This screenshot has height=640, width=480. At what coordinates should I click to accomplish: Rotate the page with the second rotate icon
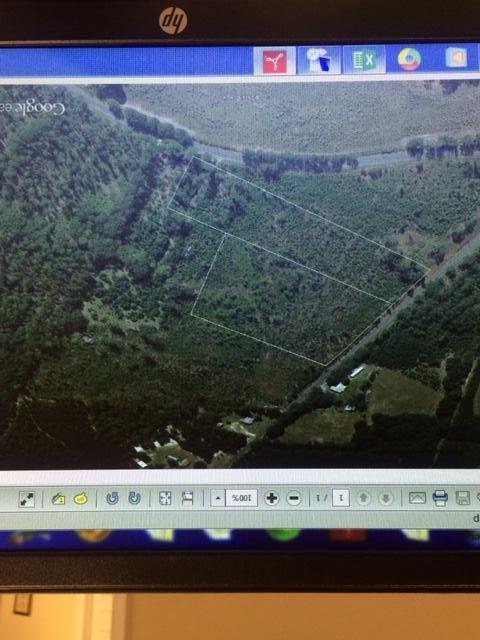tap(135, 498)
